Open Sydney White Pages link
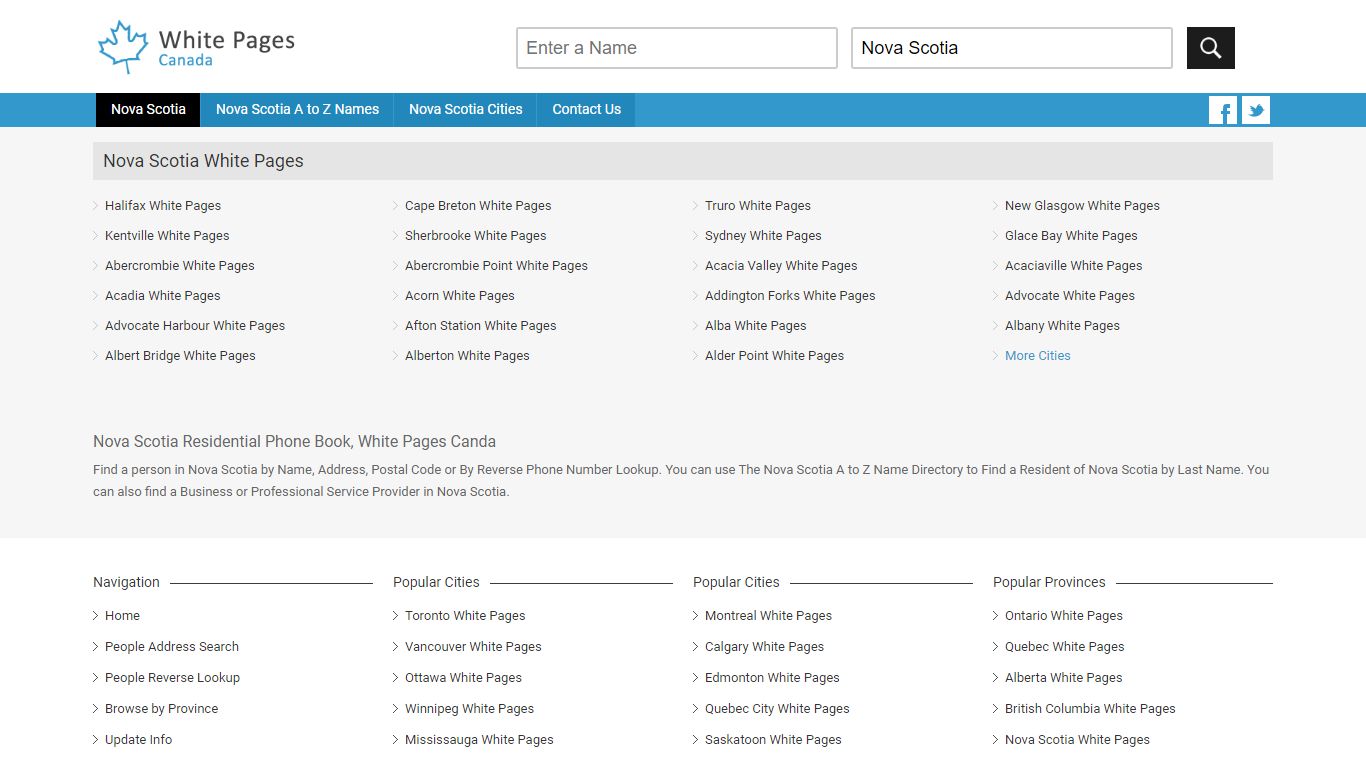Viewport: 1366px width, 768px height. coord(763,236)
